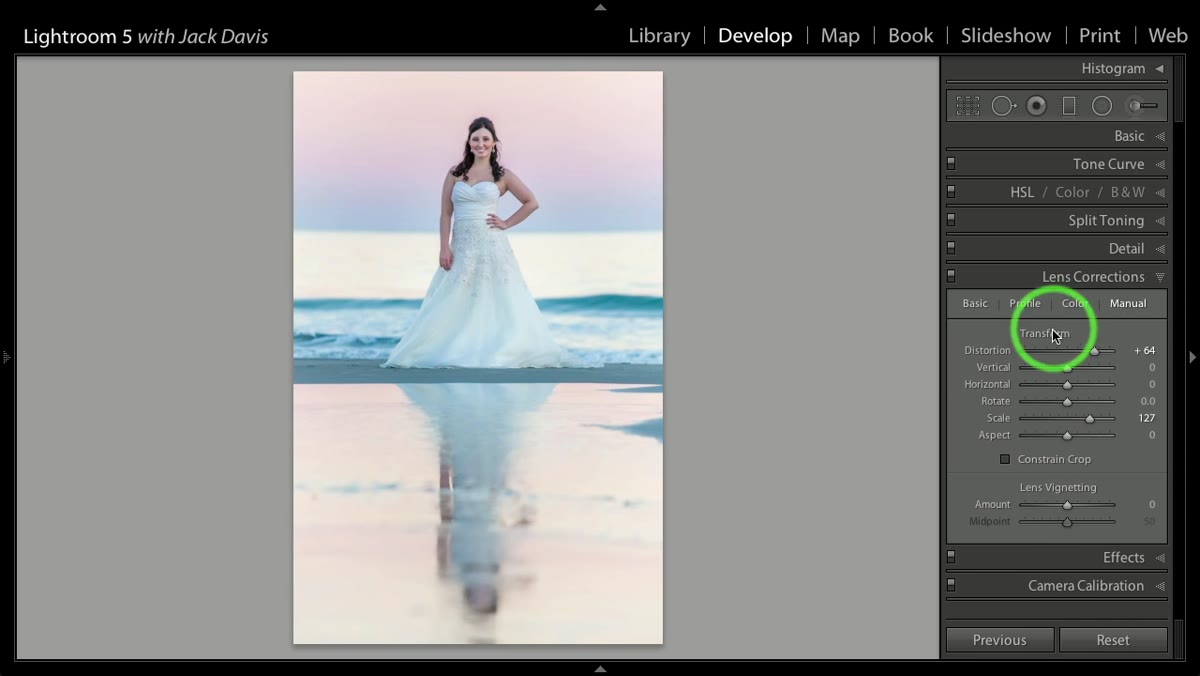Click the Scale value 127 field
The height and width of the screenshot is (676, 1200).
[1146, 418]
